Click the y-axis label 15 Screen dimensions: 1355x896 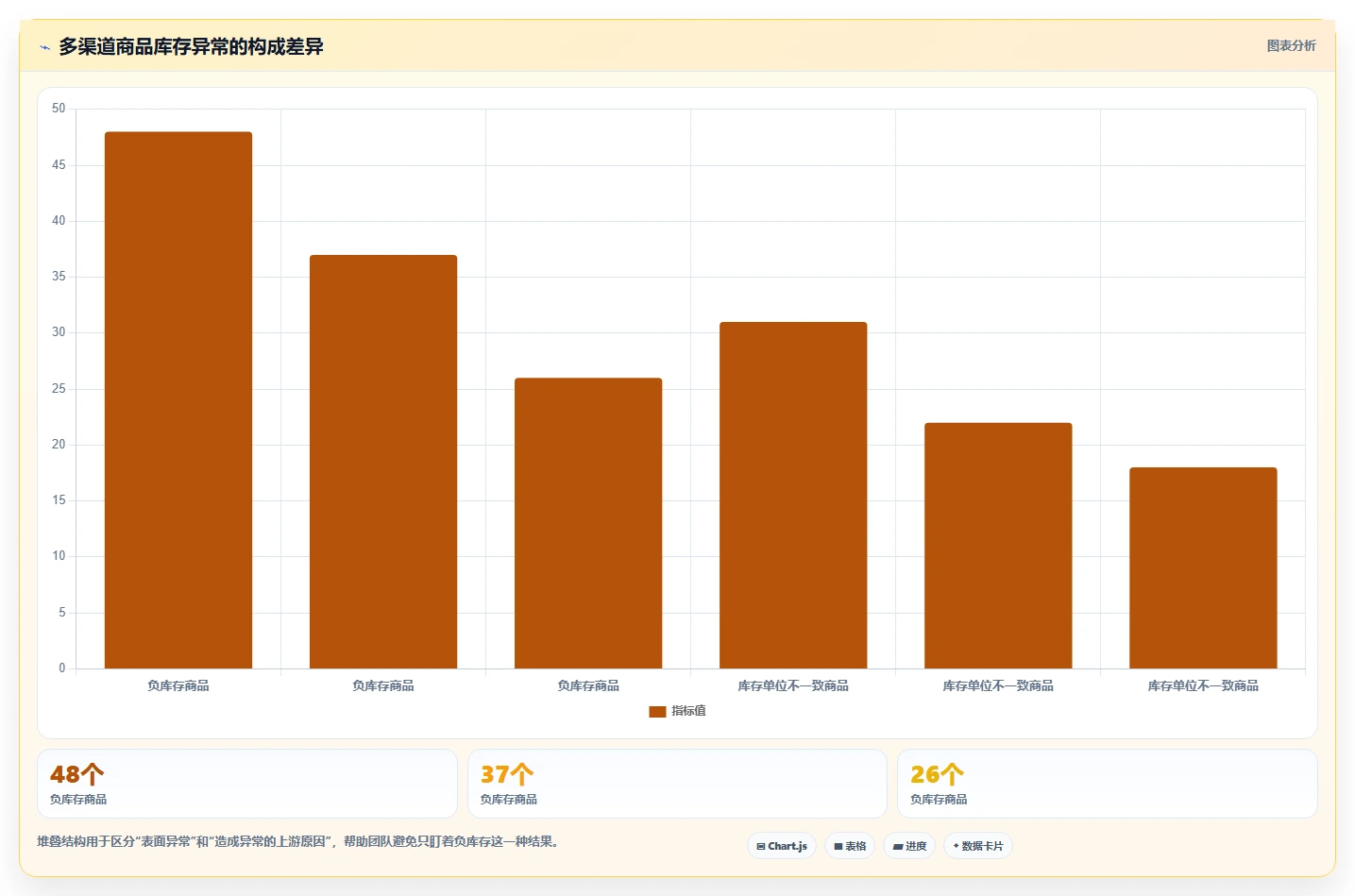59,500
